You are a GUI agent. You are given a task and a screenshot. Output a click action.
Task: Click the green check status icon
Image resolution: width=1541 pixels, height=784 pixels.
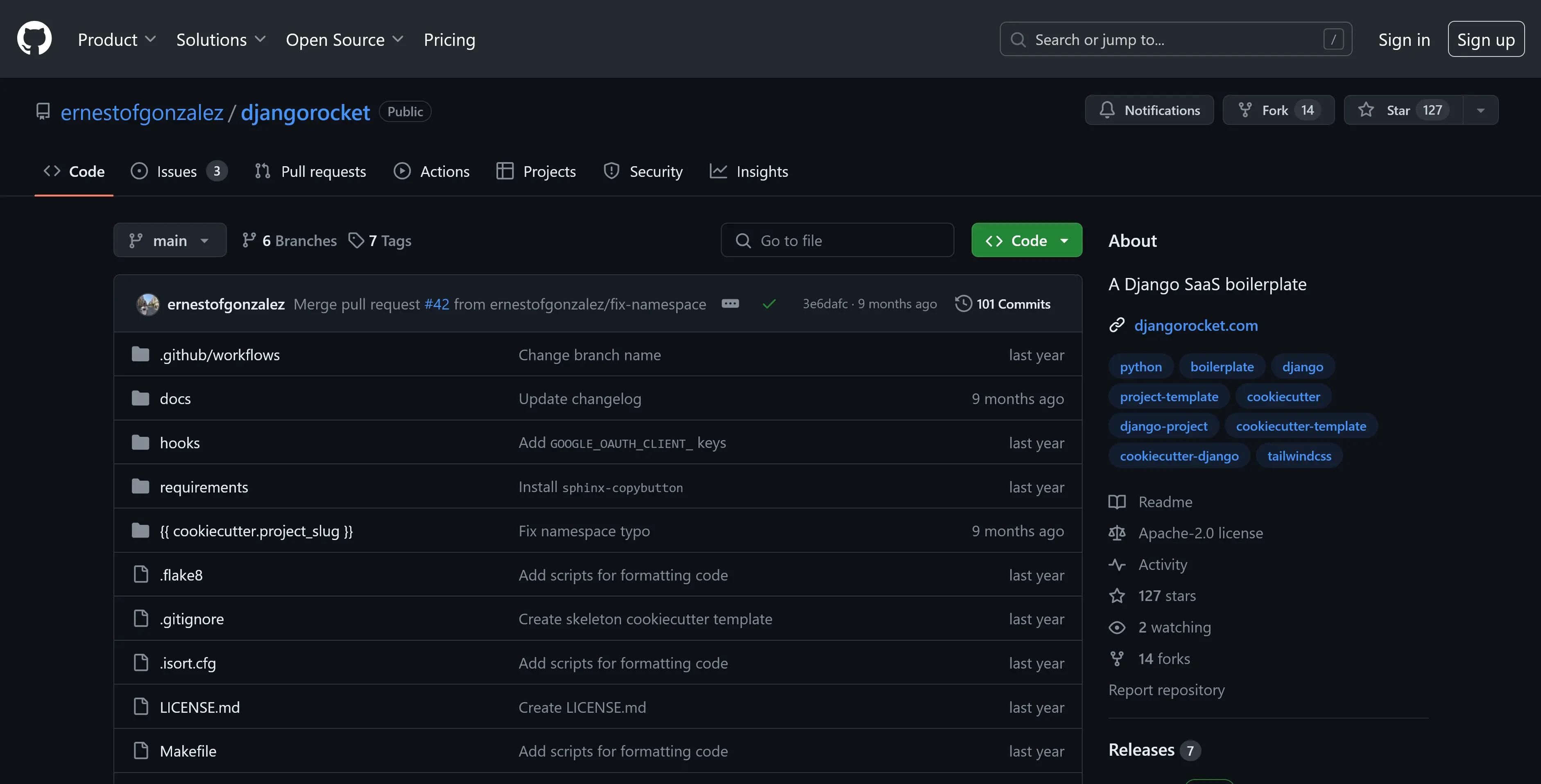tap(769, 304)
